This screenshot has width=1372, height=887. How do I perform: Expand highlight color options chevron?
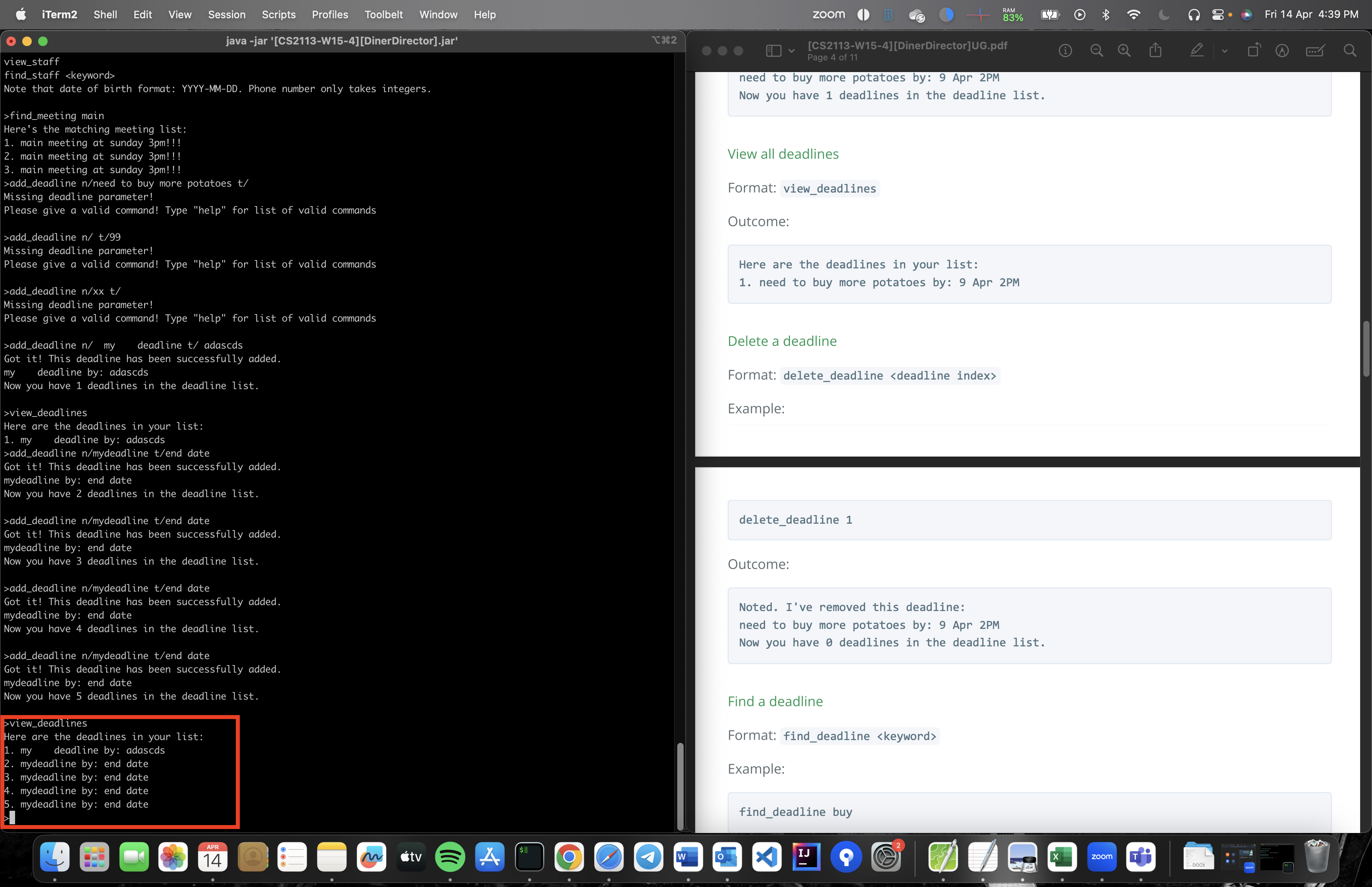pyautogui.click(x=1224, y=51)
